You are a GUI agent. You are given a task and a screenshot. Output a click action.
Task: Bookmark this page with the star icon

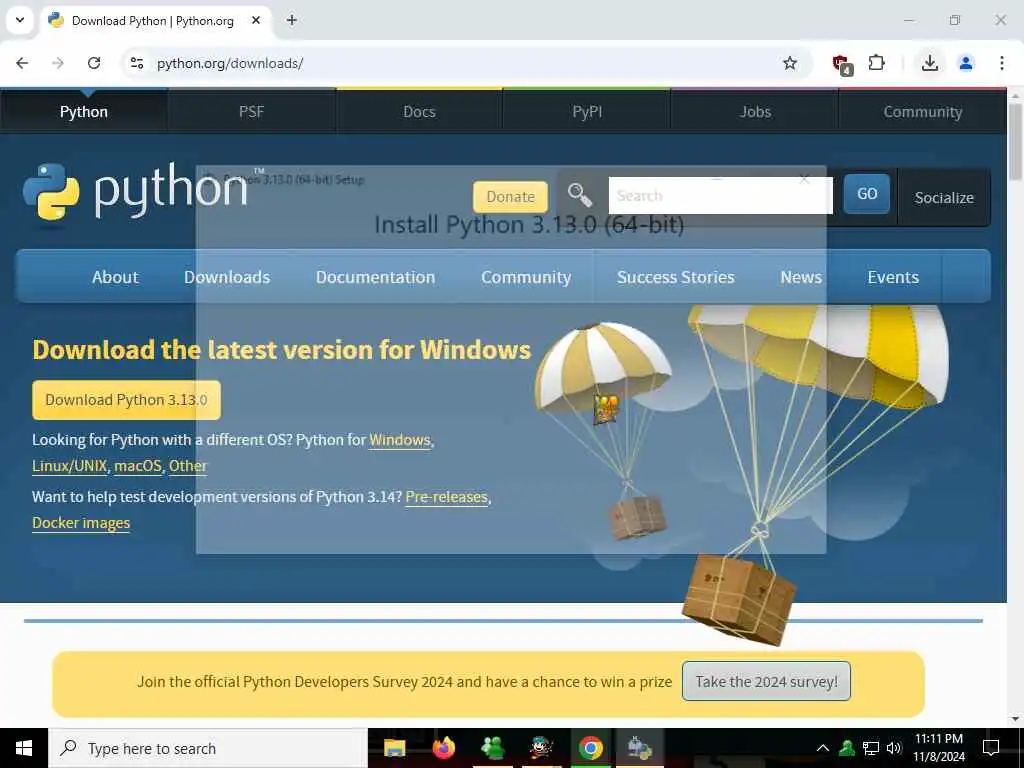(x=790, y=63)
